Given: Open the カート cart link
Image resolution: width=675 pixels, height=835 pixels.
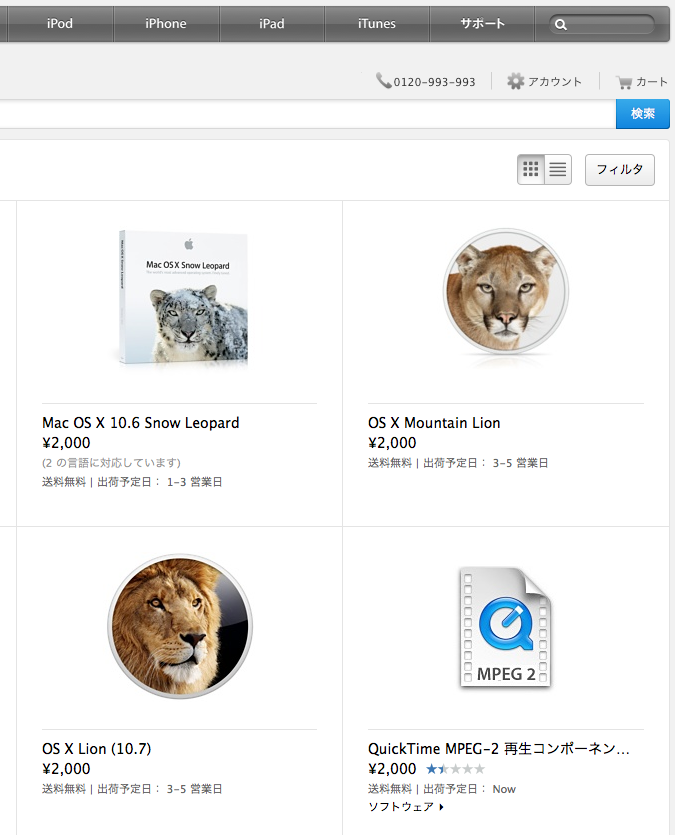Looking at the screenshot, I should pyautogui.click(x=652, y=81).
